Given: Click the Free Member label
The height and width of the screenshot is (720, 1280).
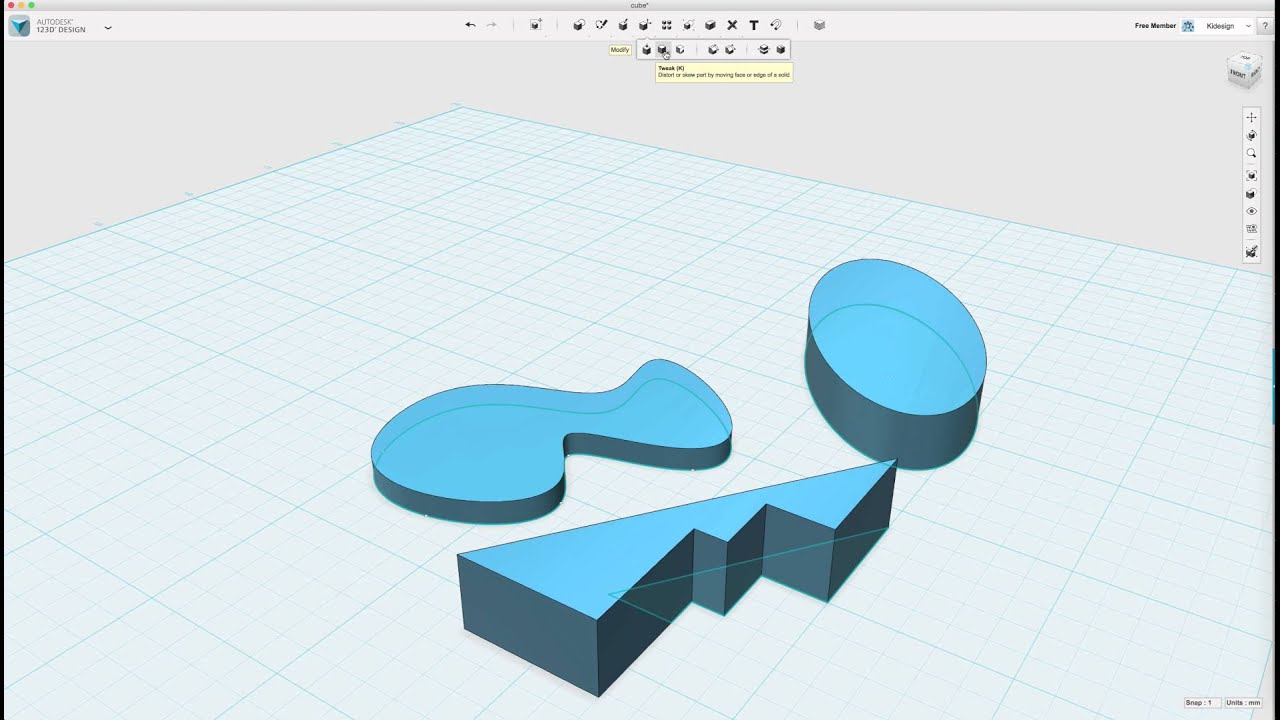Looking at the screenshot, I should coord(1155,26).
